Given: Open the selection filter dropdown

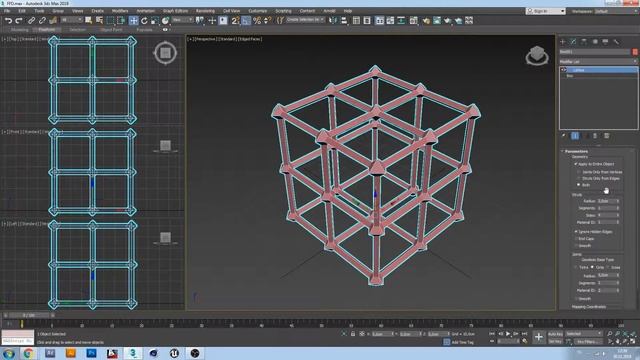Looking at the screenshot, I should tap(71, 20).
